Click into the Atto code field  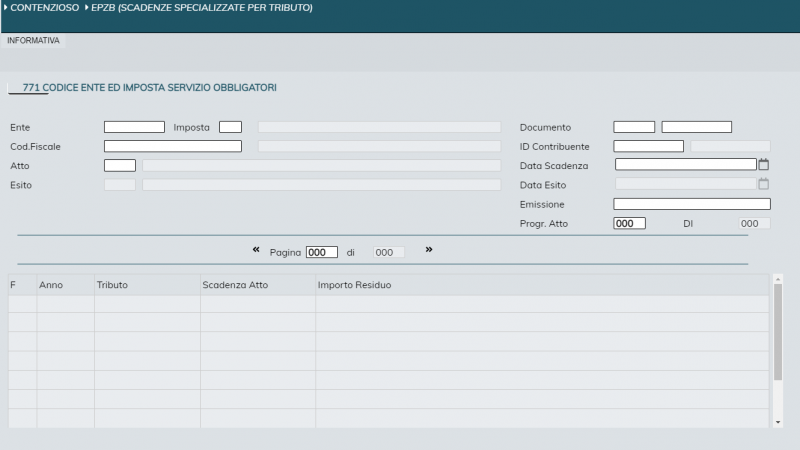(x=119, y=165)
